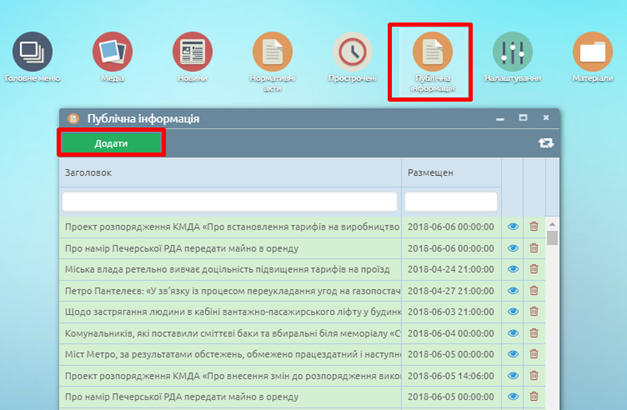
Task: Open the Головне меню icon
Action: 33,51
